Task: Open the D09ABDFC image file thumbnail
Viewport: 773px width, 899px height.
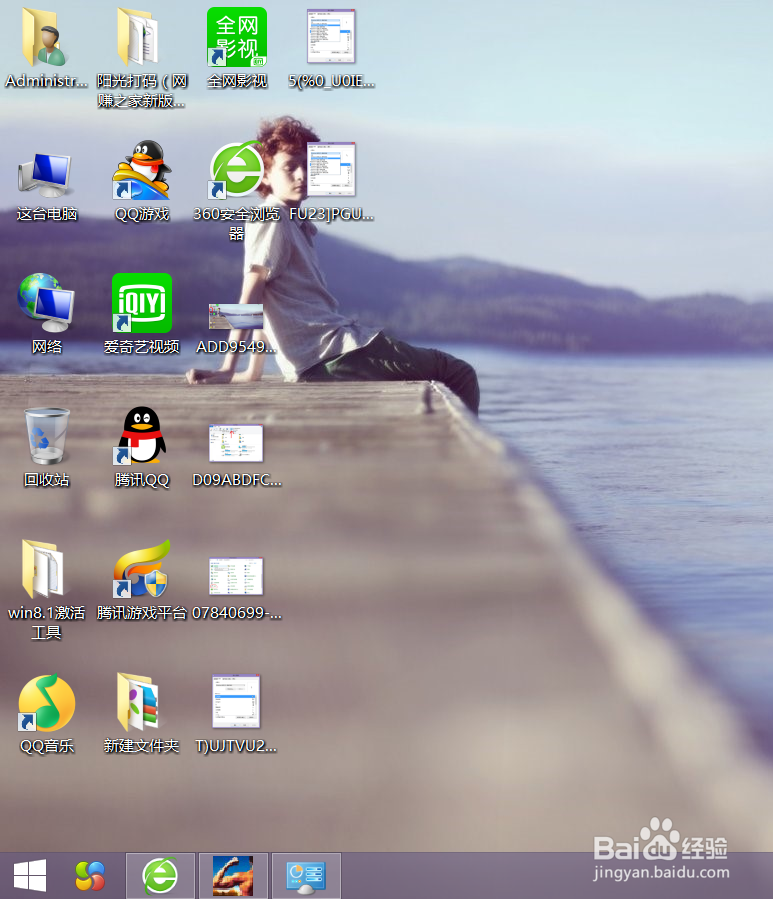Action: (x=236, y=443)
